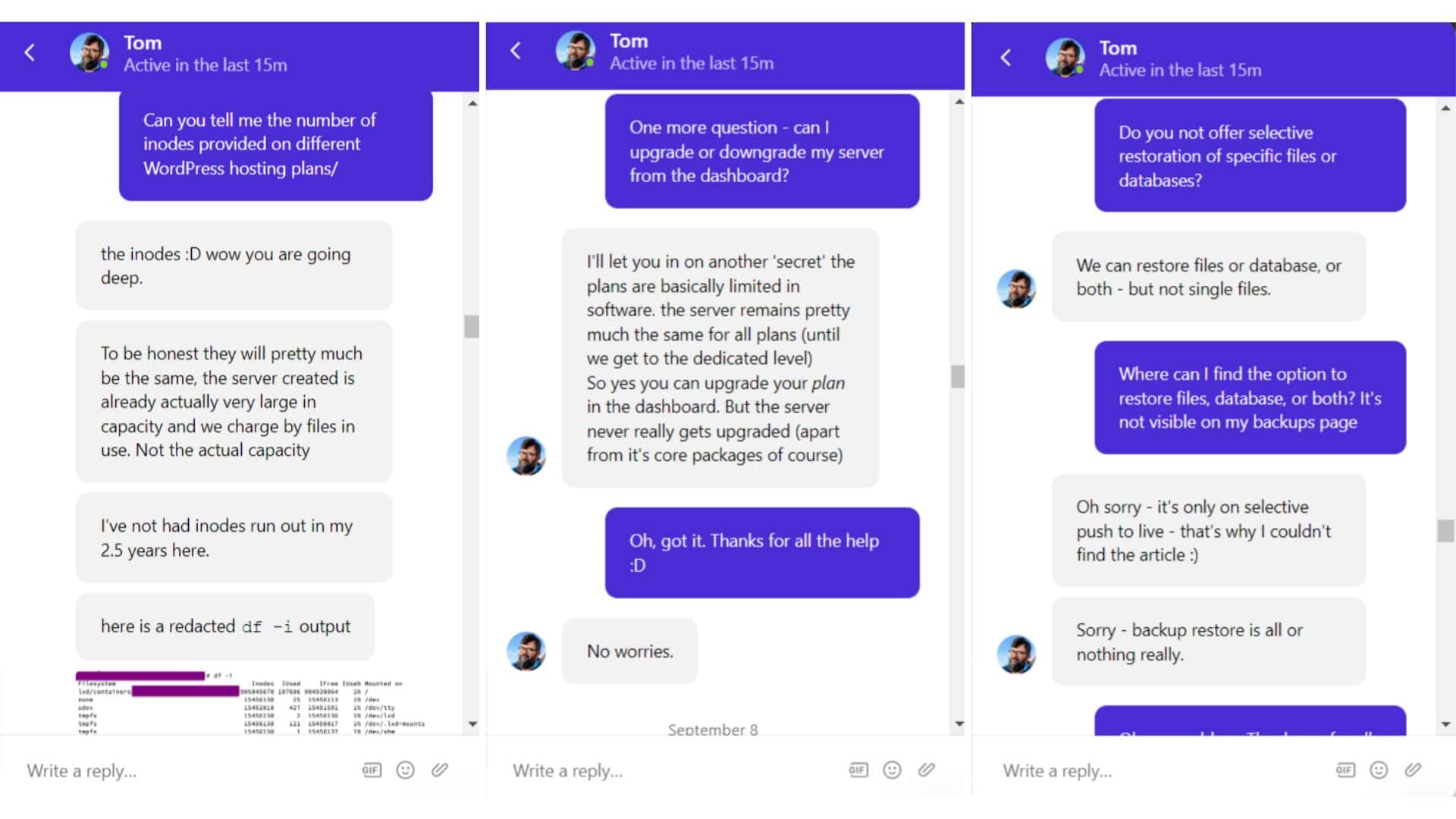Choose a GIF in the right chat
Viewport: 1456px width, 819px height.
pyautogui.click(x=1345, y=770)
